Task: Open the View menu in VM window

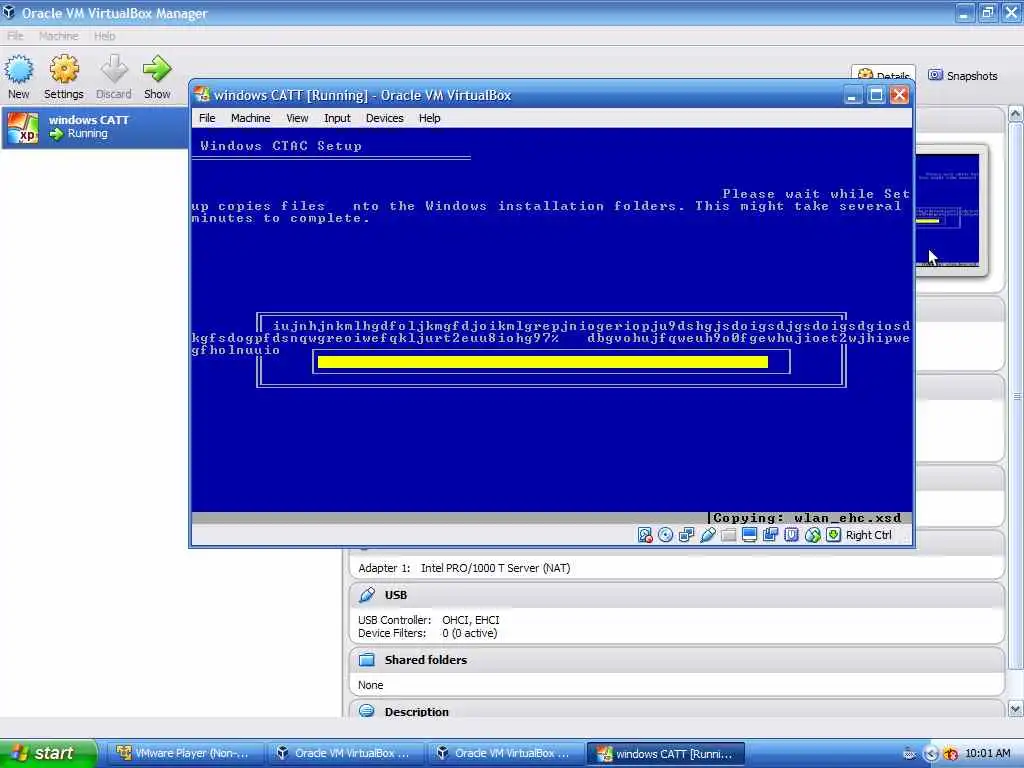Action: [297, 118]
